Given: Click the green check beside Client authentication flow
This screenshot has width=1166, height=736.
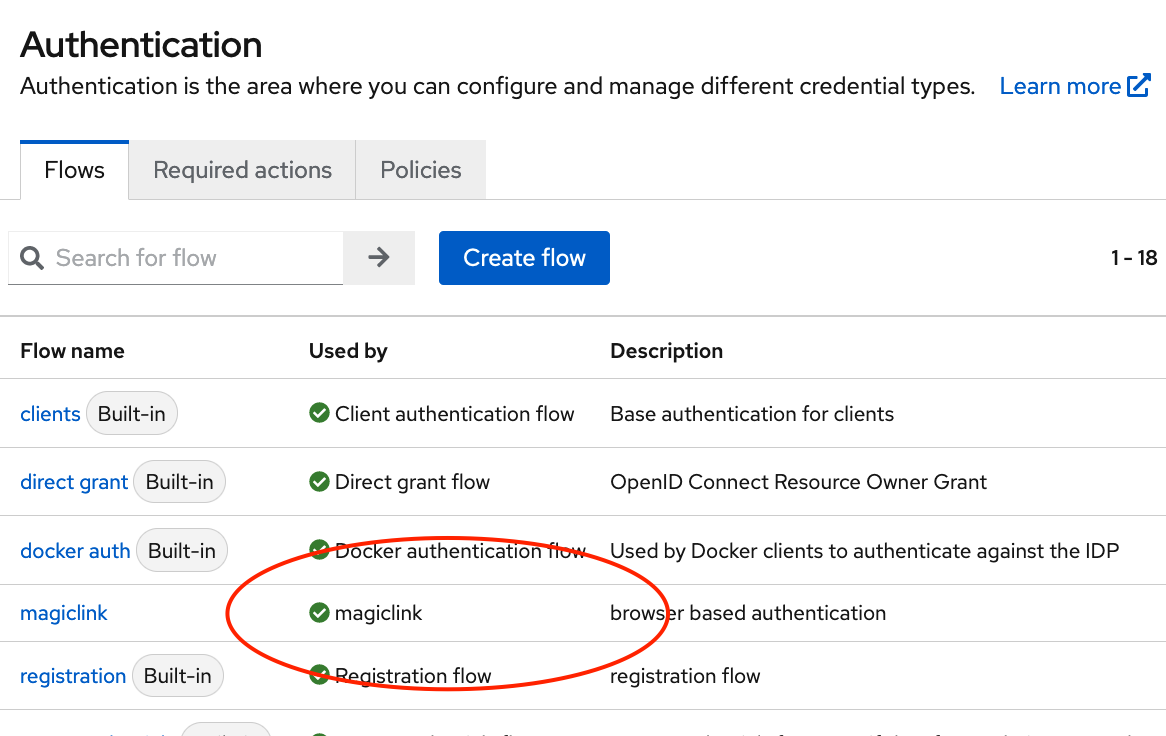Looking at the screenshot, I should 319,413.
